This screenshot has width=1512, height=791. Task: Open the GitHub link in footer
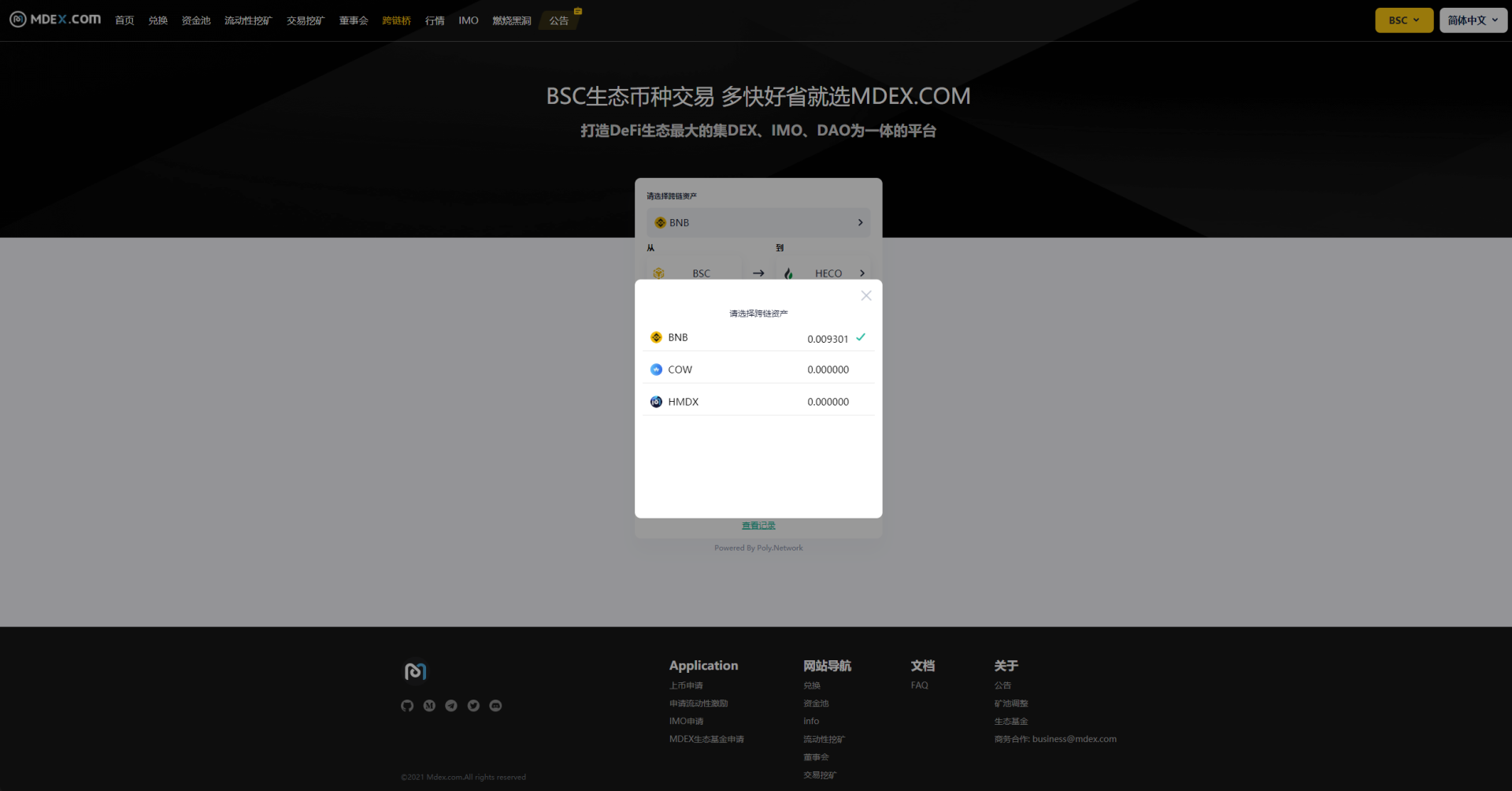coord(407,706)
